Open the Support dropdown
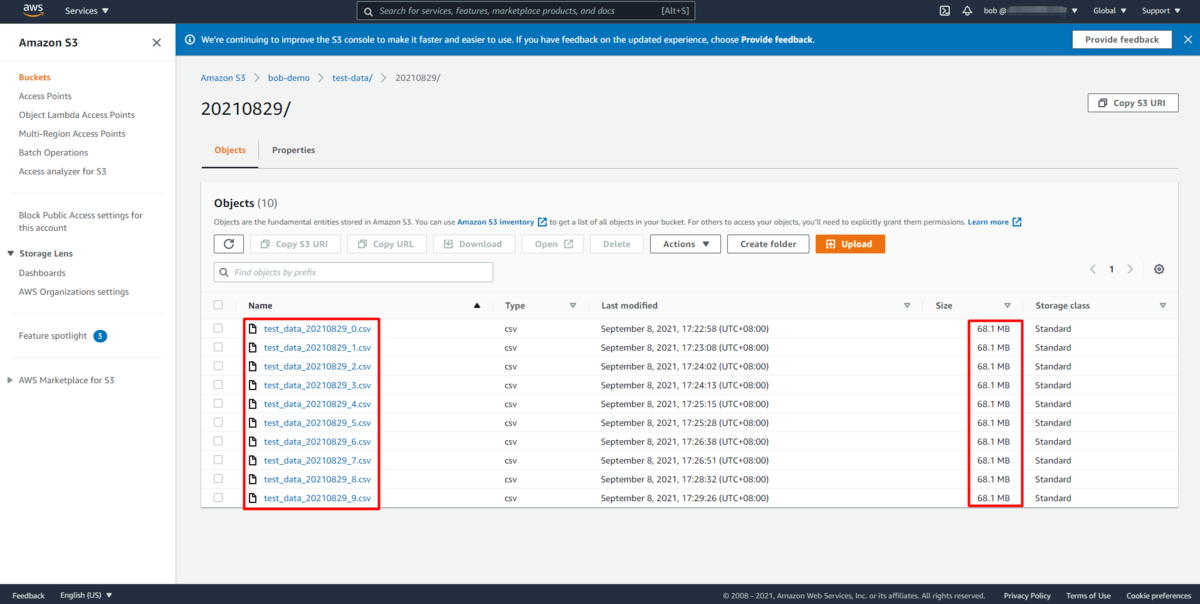Image resolution: width=1200 pixels, height=604 pixels. [1160, 11]
